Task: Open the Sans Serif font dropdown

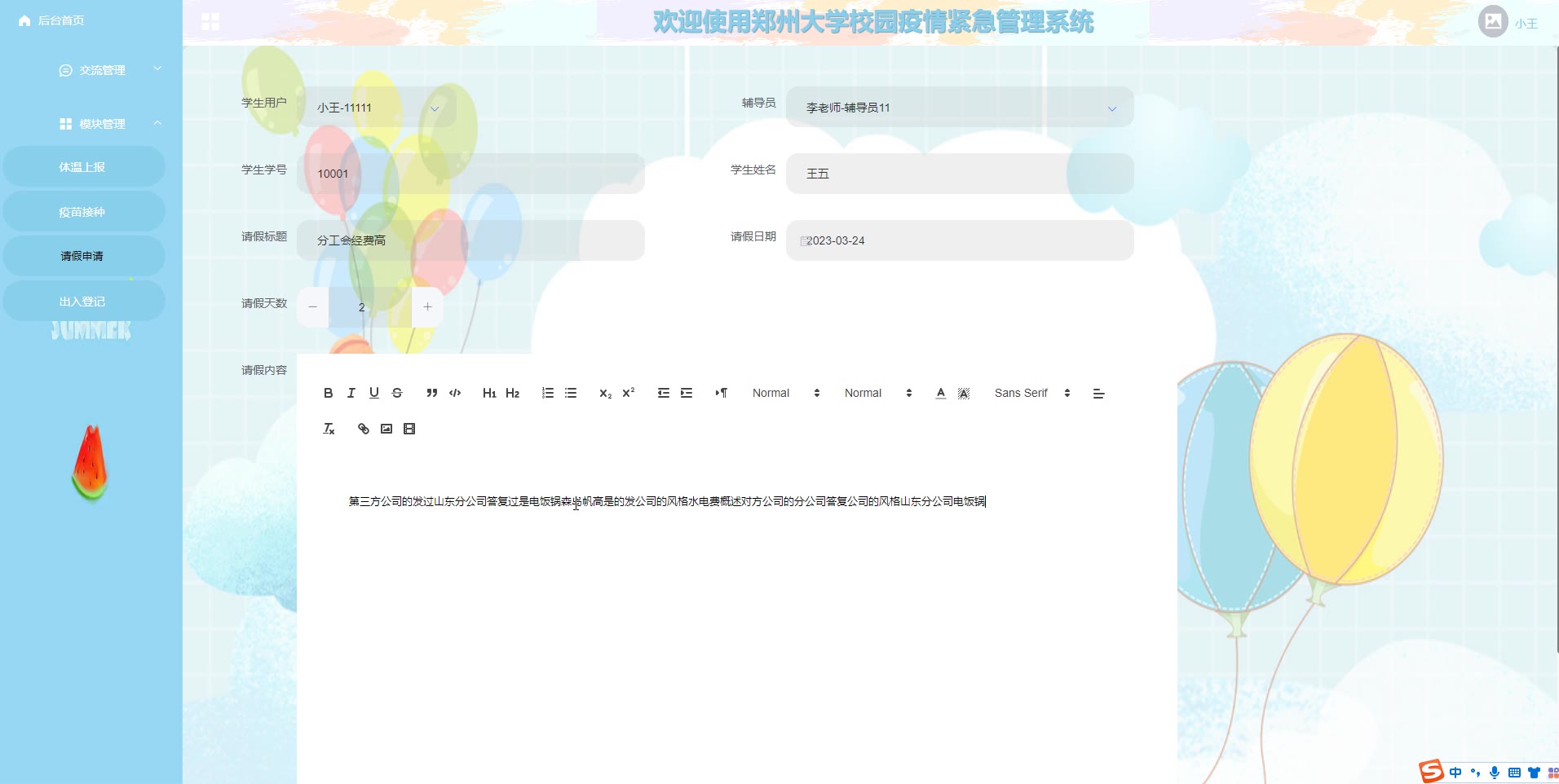Action: click(1032, 393)
